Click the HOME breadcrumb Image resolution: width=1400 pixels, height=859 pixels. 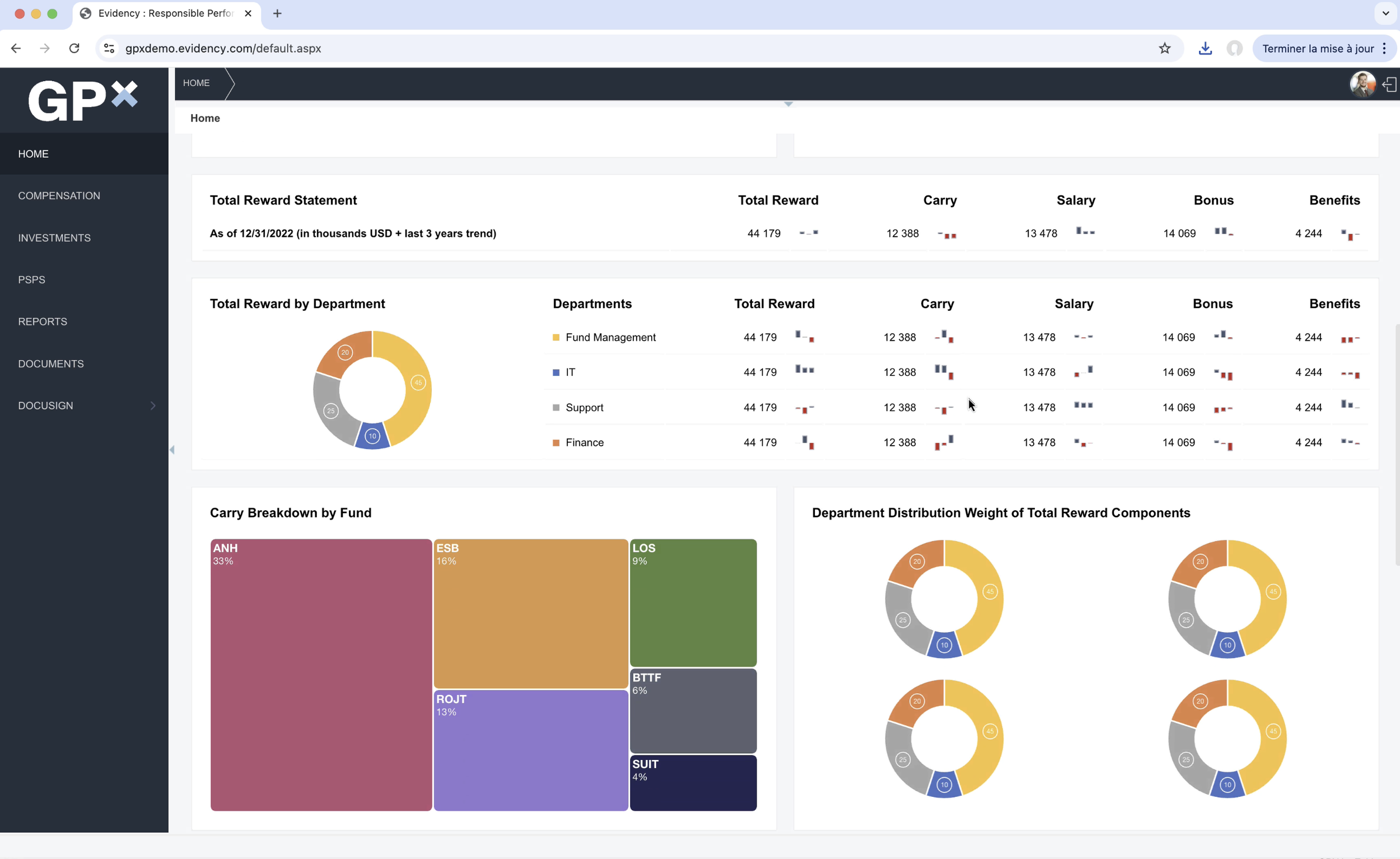point(197,83)
